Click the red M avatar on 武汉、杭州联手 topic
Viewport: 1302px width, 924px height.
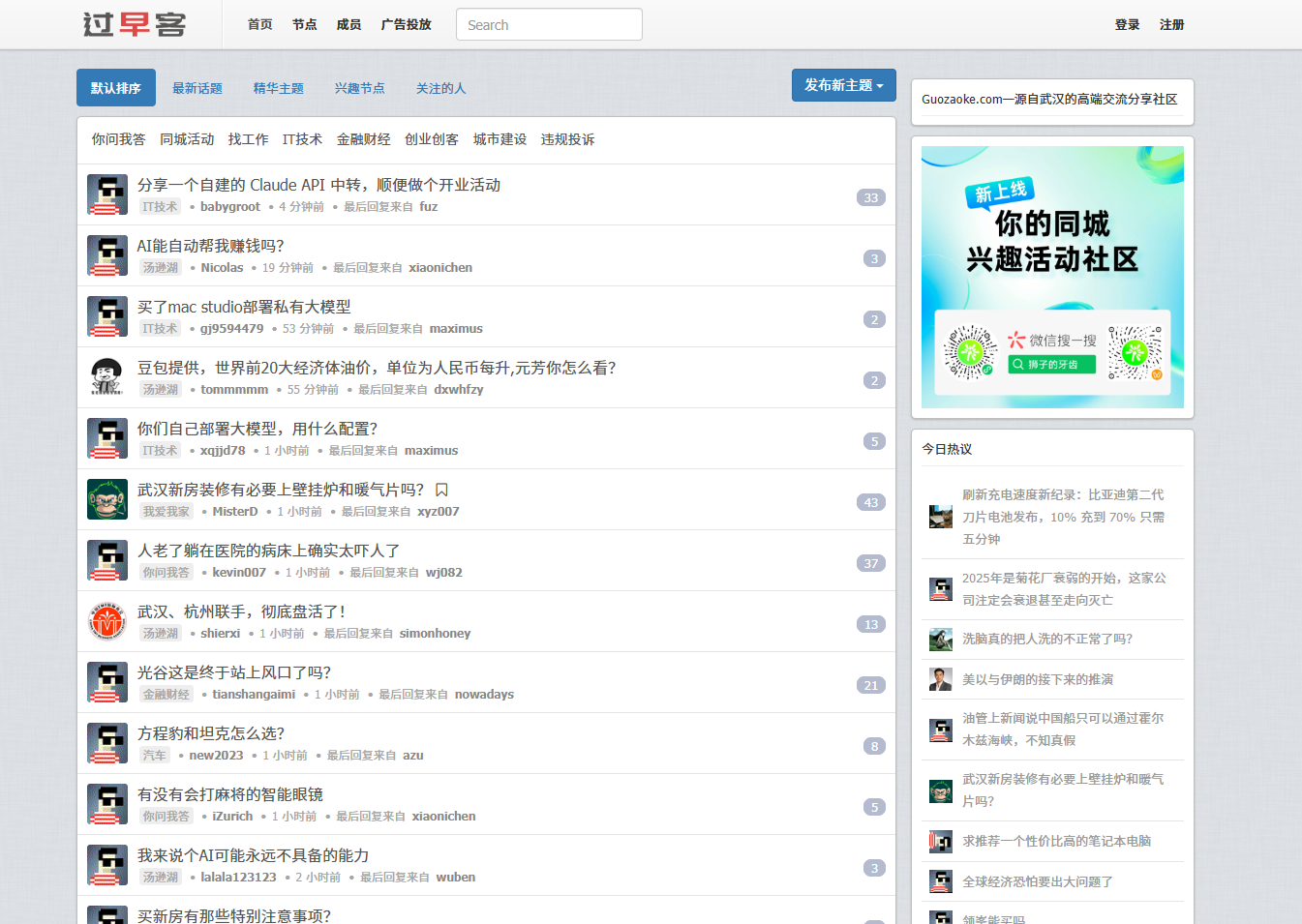point(106,621)
